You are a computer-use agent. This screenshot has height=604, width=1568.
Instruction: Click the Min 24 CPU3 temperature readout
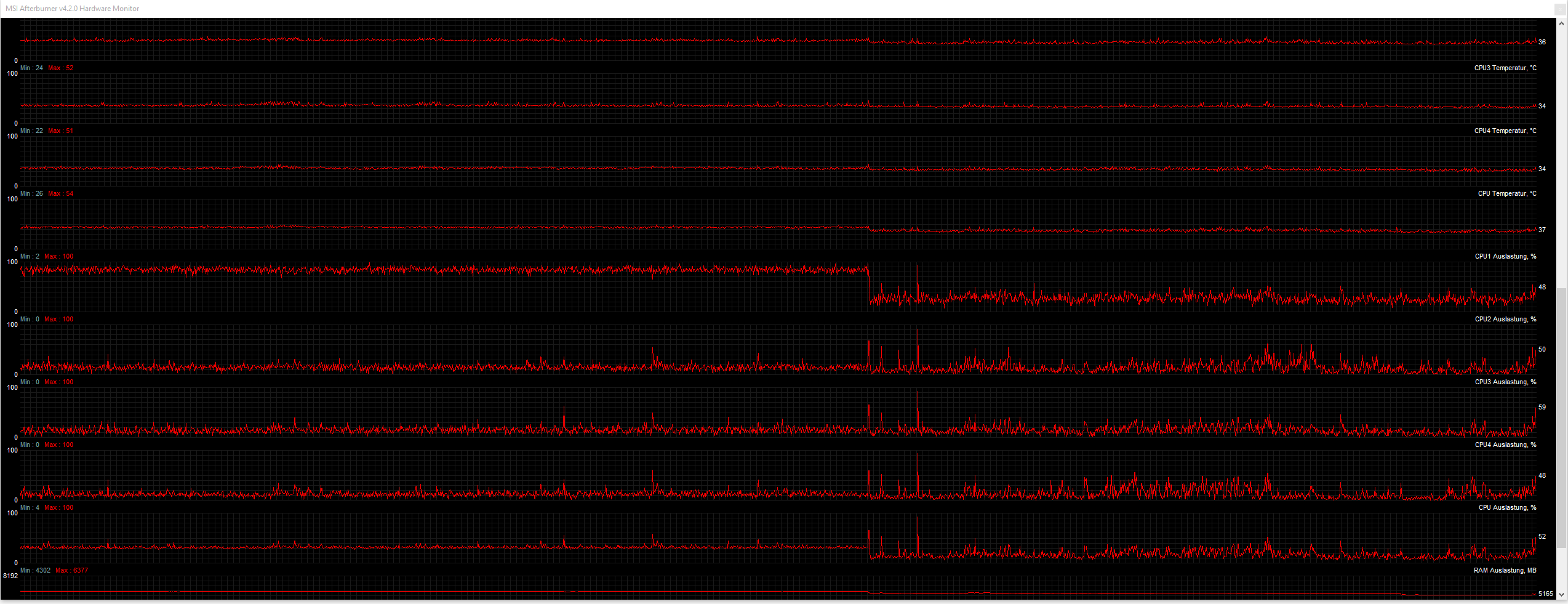pyautogui.click(x=32, y=68)
